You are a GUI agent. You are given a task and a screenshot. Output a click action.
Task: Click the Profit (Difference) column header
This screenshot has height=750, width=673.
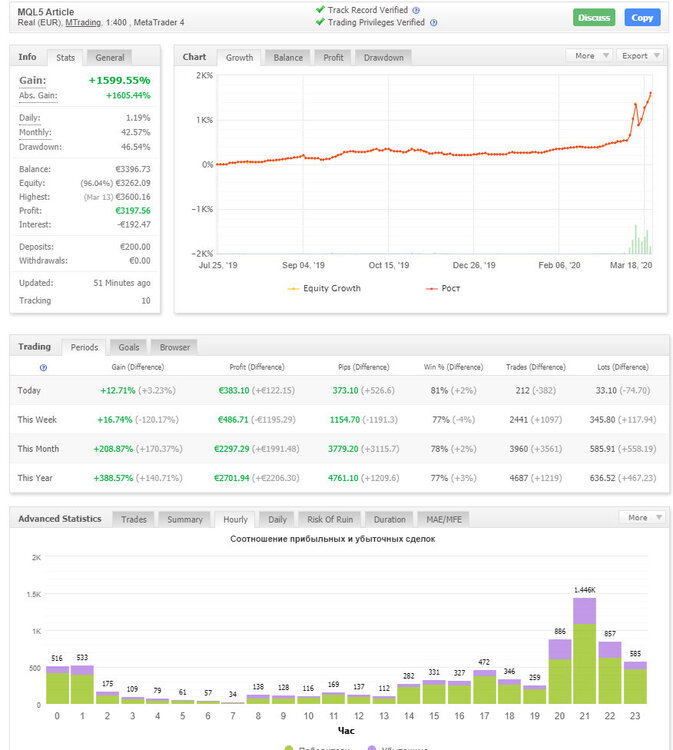pos(257,367)
